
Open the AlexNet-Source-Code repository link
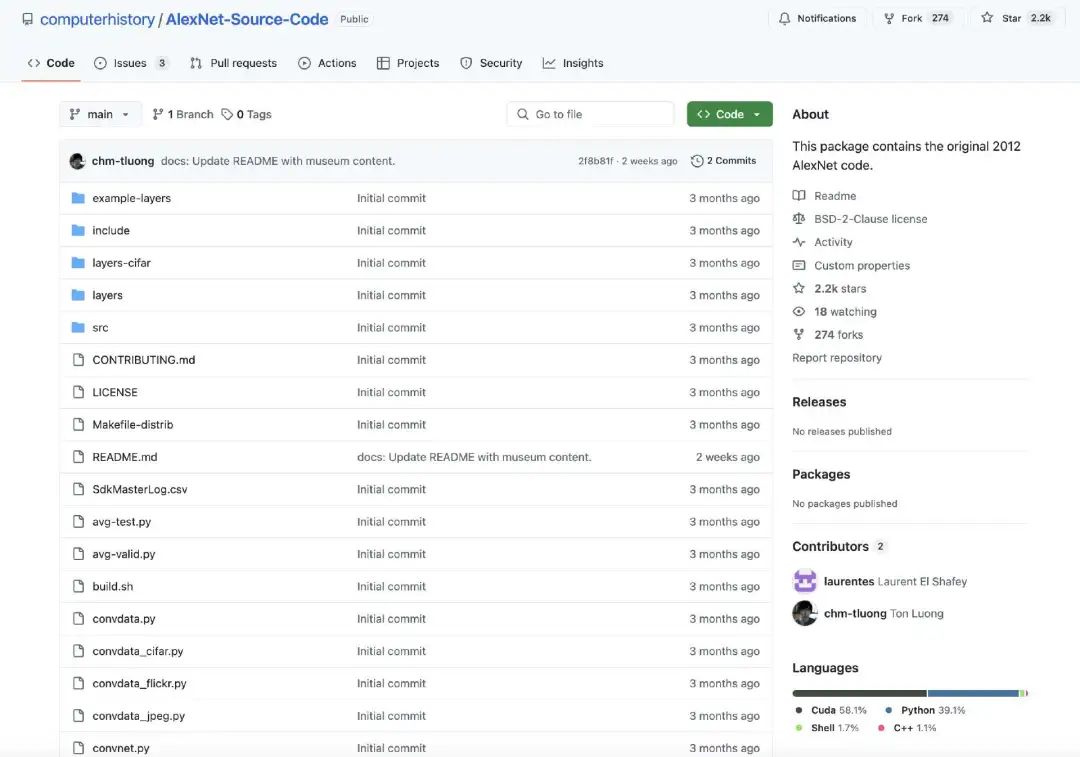pos(247,19)
